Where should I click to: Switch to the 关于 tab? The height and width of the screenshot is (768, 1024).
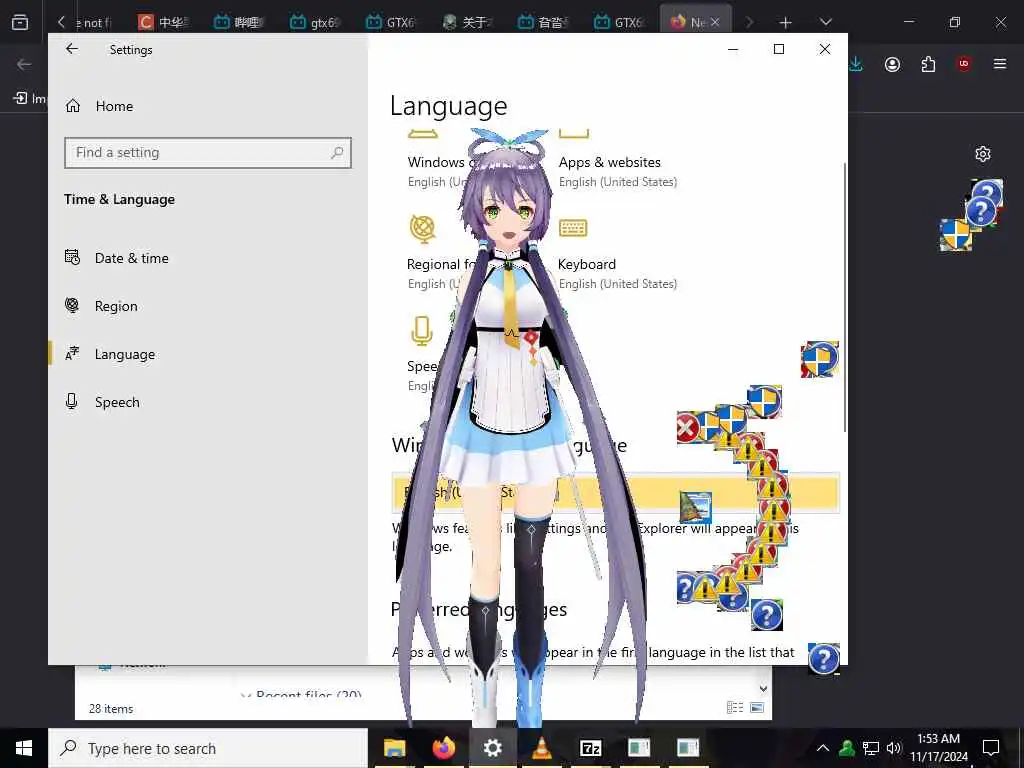point(468,22)
